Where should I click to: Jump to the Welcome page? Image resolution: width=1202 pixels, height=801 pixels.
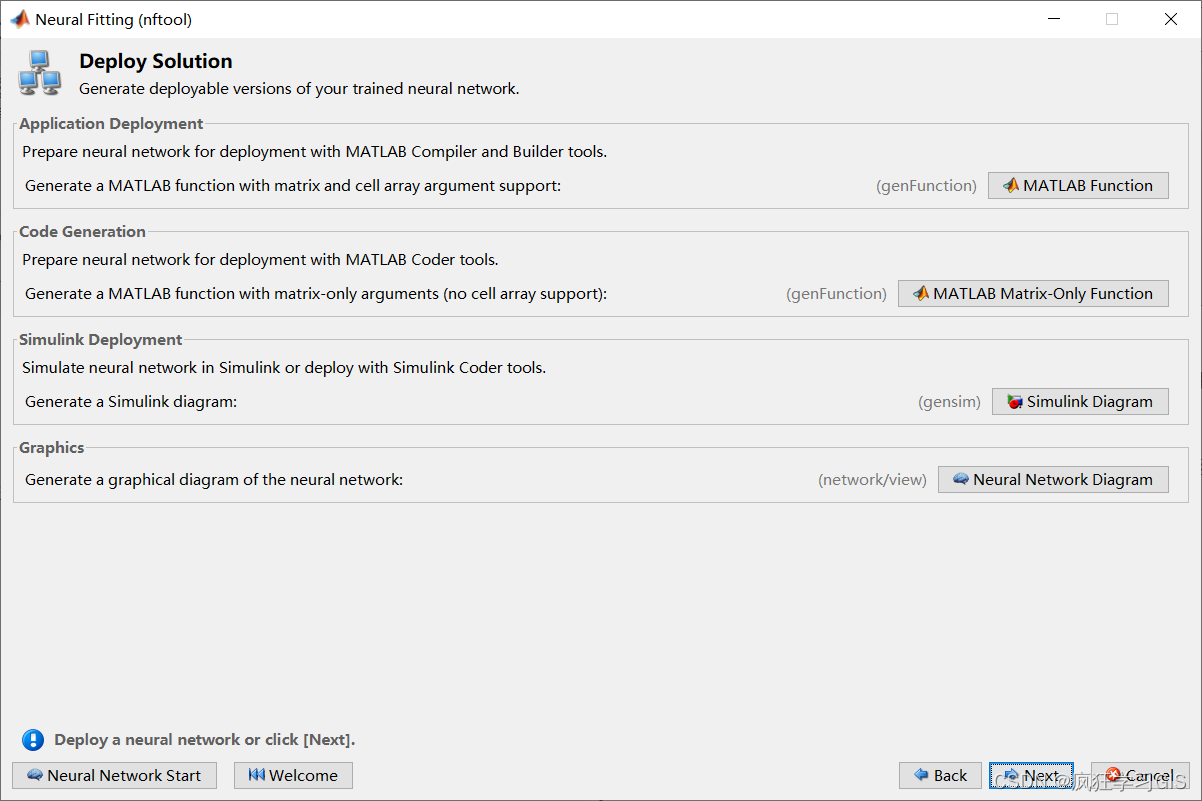pos(293,776)
